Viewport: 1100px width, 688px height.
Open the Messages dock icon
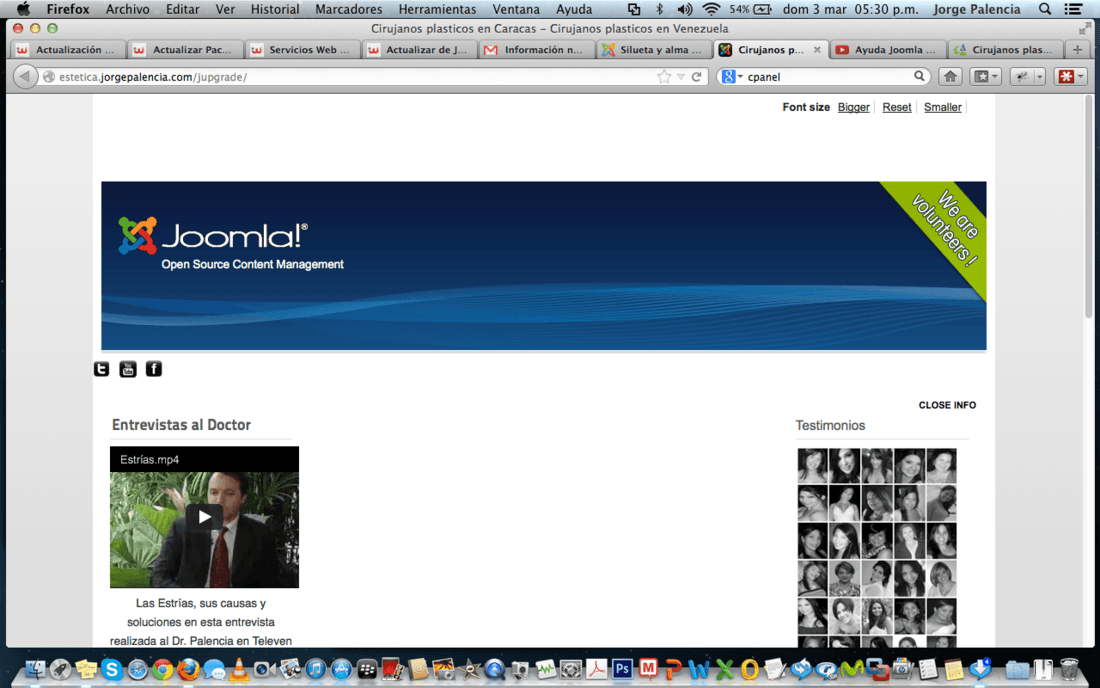point(214,670)
